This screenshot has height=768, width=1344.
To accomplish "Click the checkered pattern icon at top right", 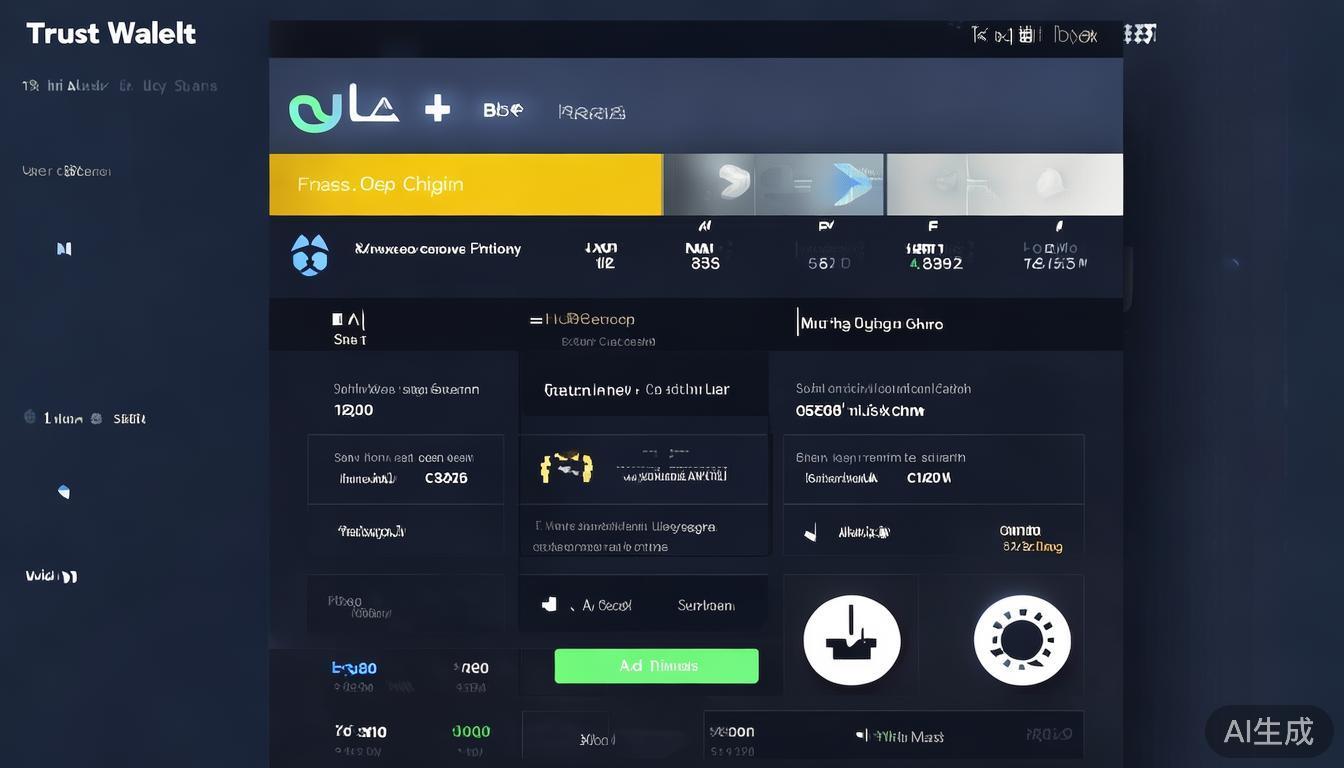I will click(1139, 32).
